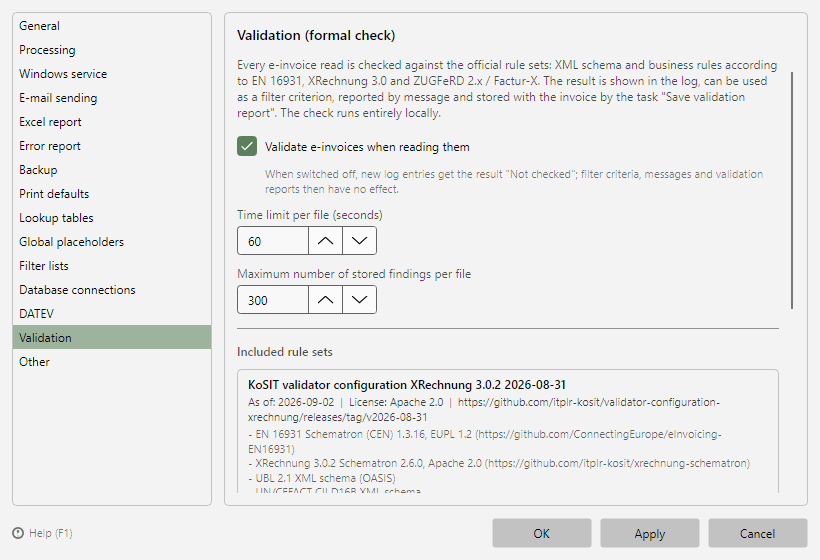Image resolution: width=820 pixels, height=560 pixels.
Task: Click the Included rule sets heading
Action: [x=284, y=352]
